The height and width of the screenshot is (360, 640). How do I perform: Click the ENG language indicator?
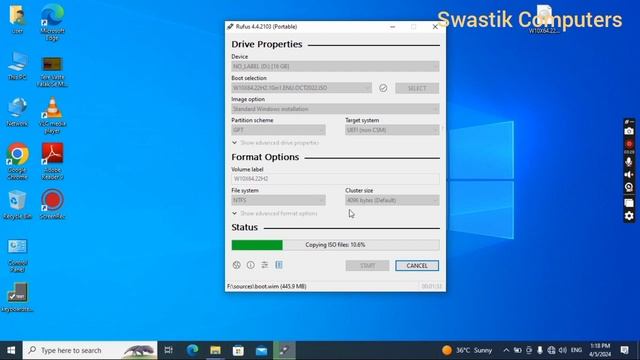tap(576, 350)
